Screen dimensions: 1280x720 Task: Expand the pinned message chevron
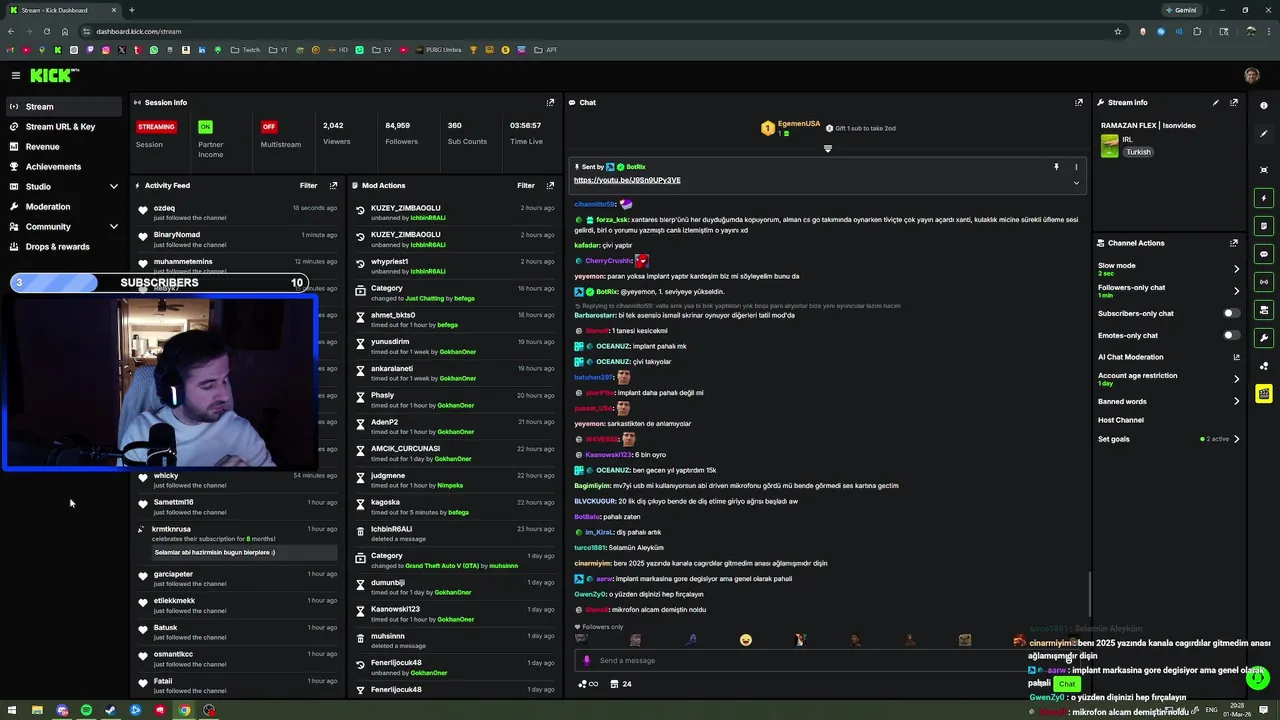pyautogui.click(x=1076, y=183)
